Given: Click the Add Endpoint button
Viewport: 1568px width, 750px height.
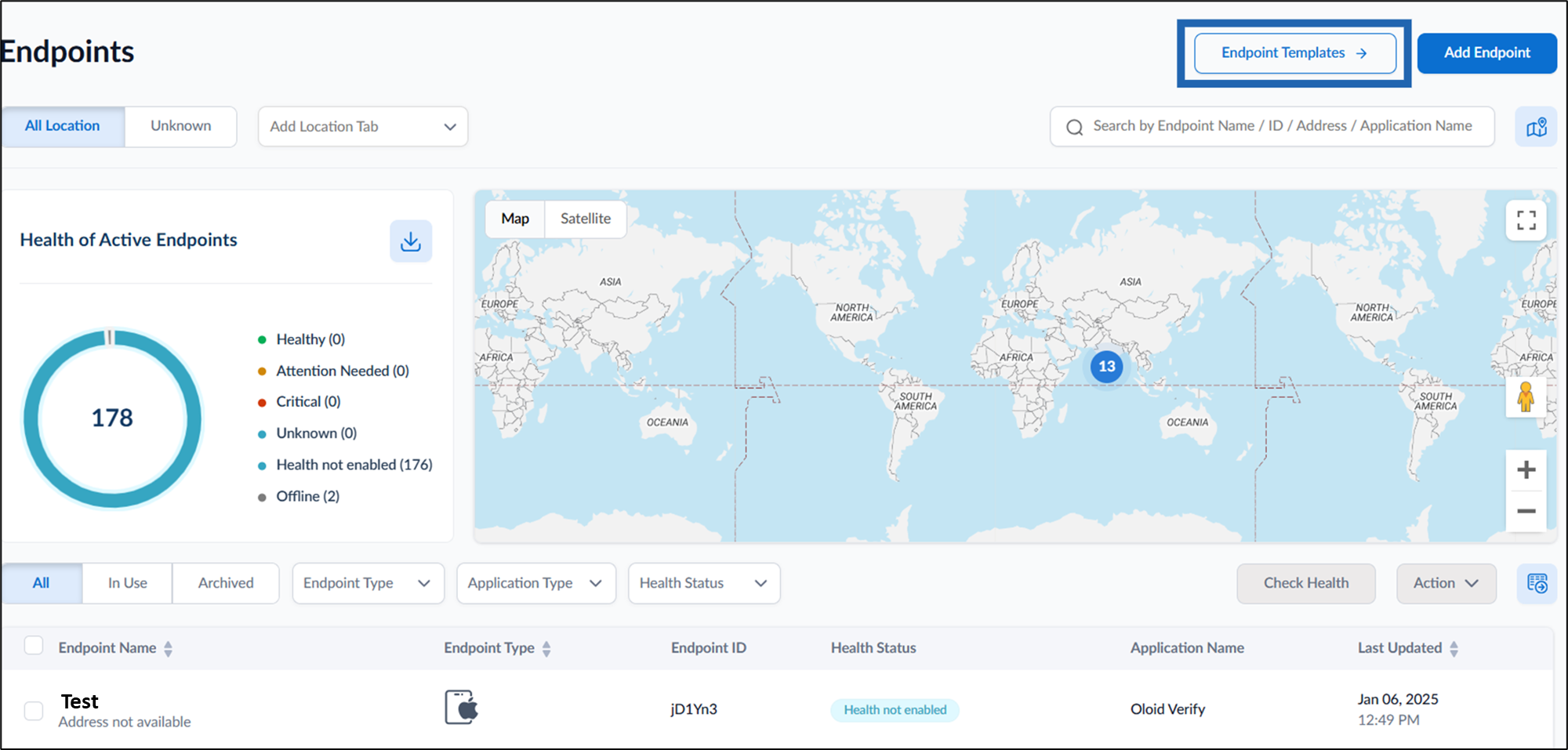Looking at the screenshot, I should pos(1486,53).
